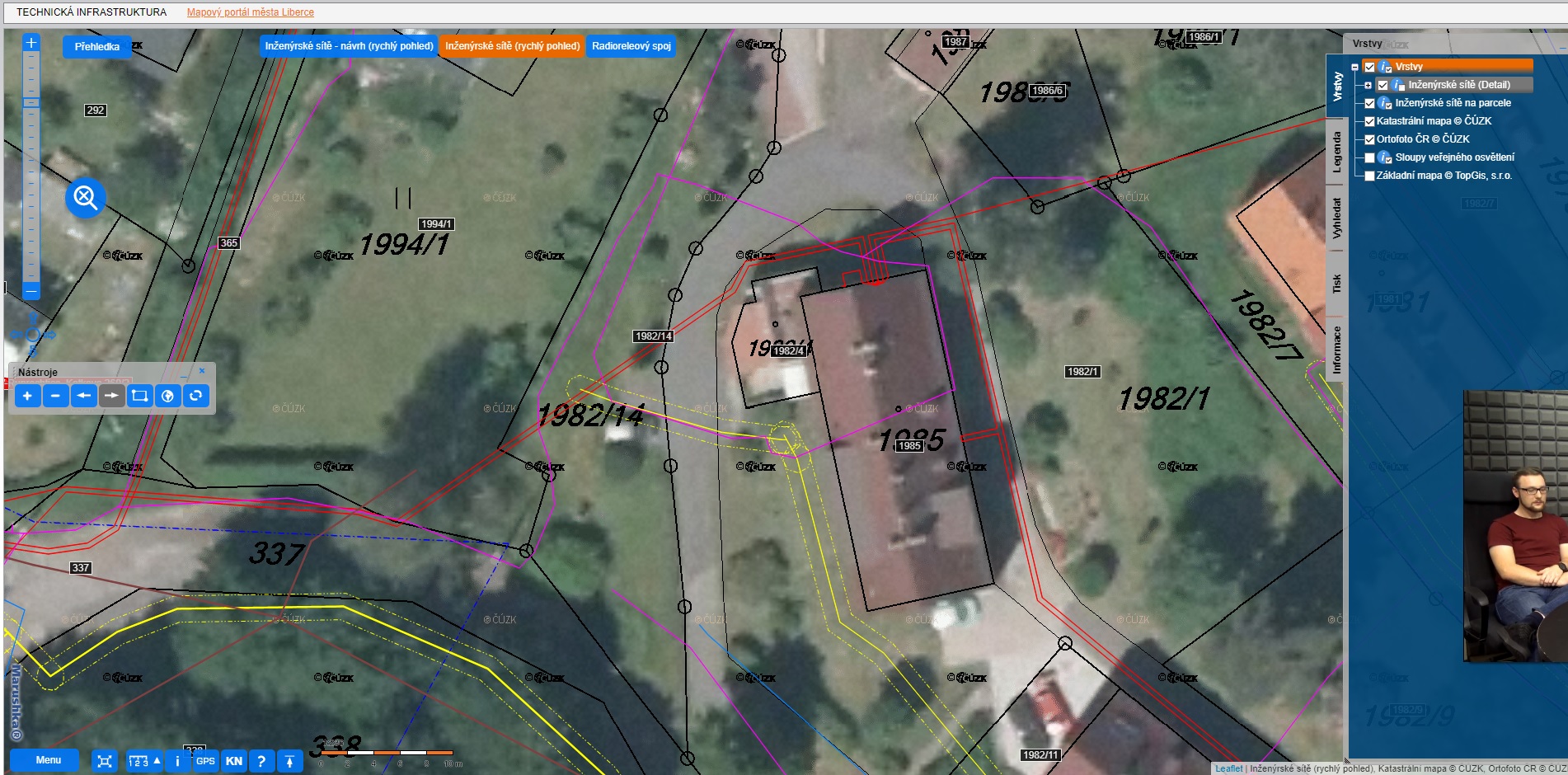Click parcel label 1982/14 box
1568x775 pixels.
click(653, 336)
